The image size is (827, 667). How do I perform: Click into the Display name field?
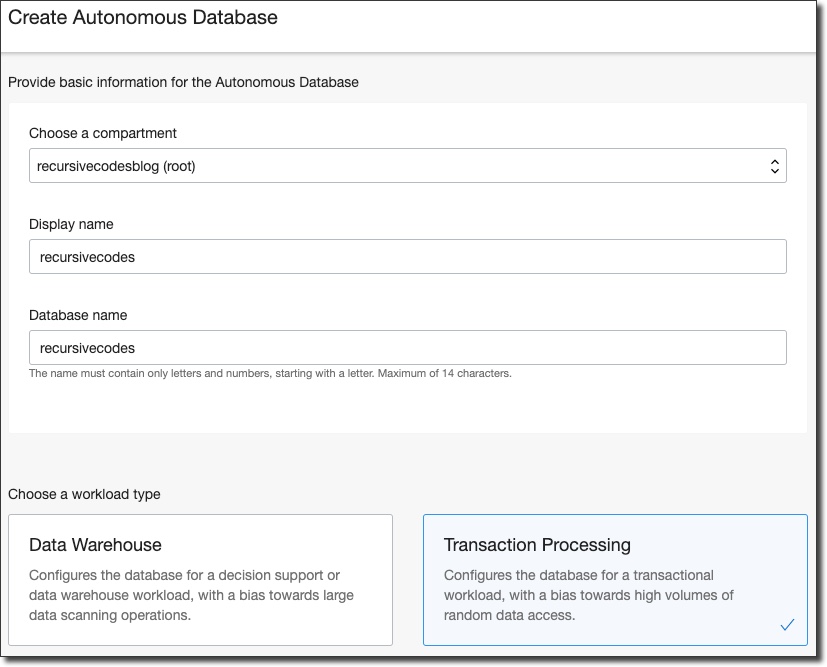[x=407, y=257]
